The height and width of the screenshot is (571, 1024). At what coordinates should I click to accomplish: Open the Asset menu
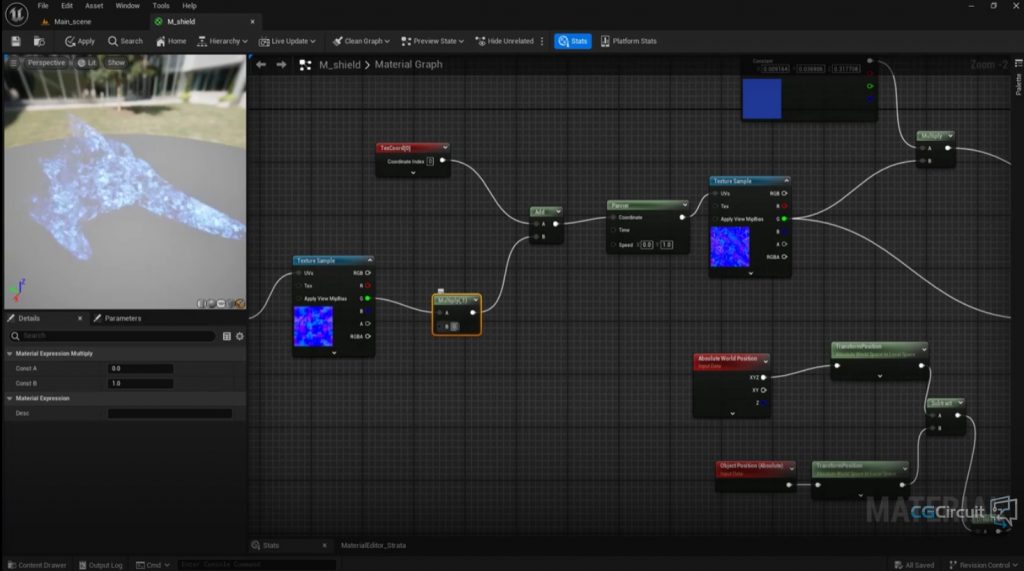click(x=94, y=6)
